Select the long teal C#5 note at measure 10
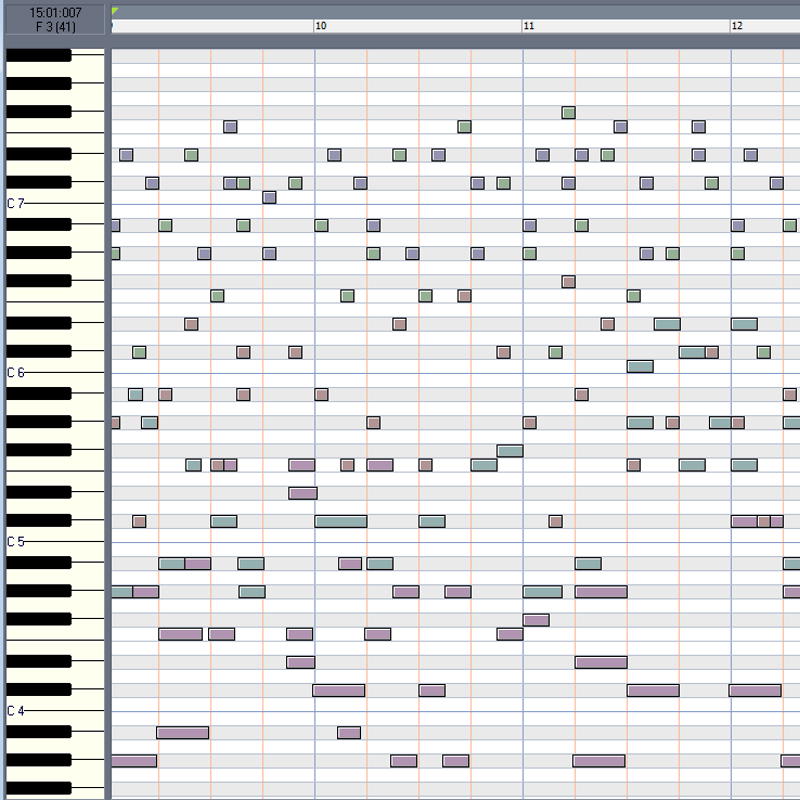The width and height of the screenshot is (800, 800). [x=341, y=521]
